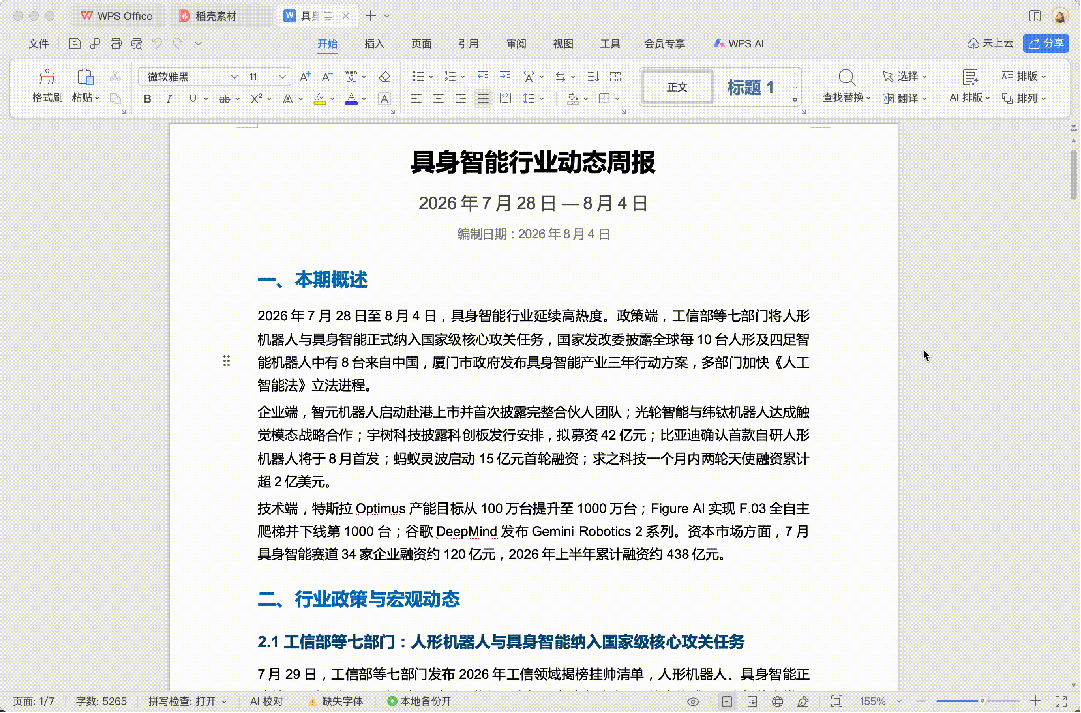1081x713 pixels.
Task: Click the 云上云 cloud upload icon
Action: [973, 43]
